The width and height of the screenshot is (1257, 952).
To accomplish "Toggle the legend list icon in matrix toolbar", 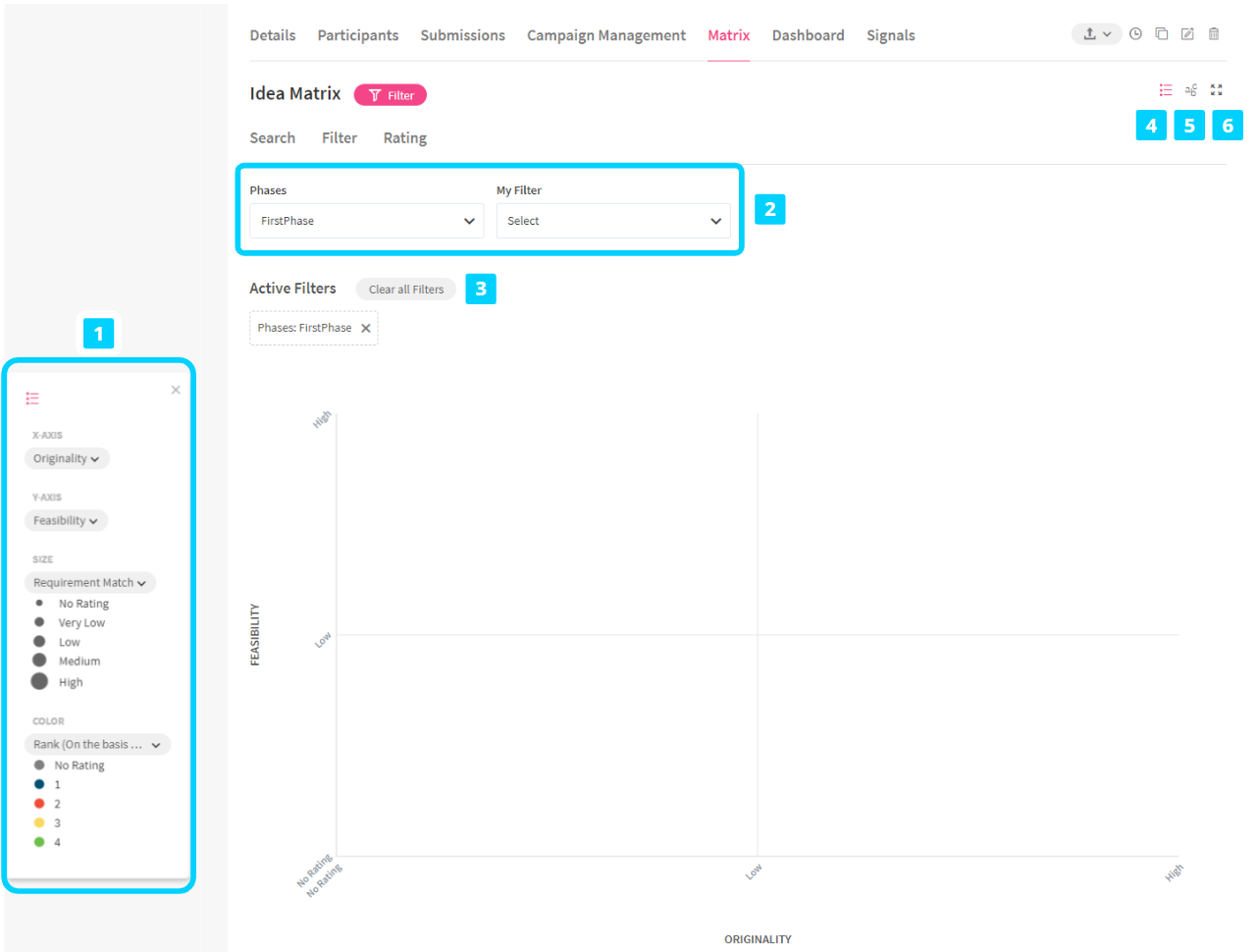I will pyautogui.click(x=1166, y=90).
